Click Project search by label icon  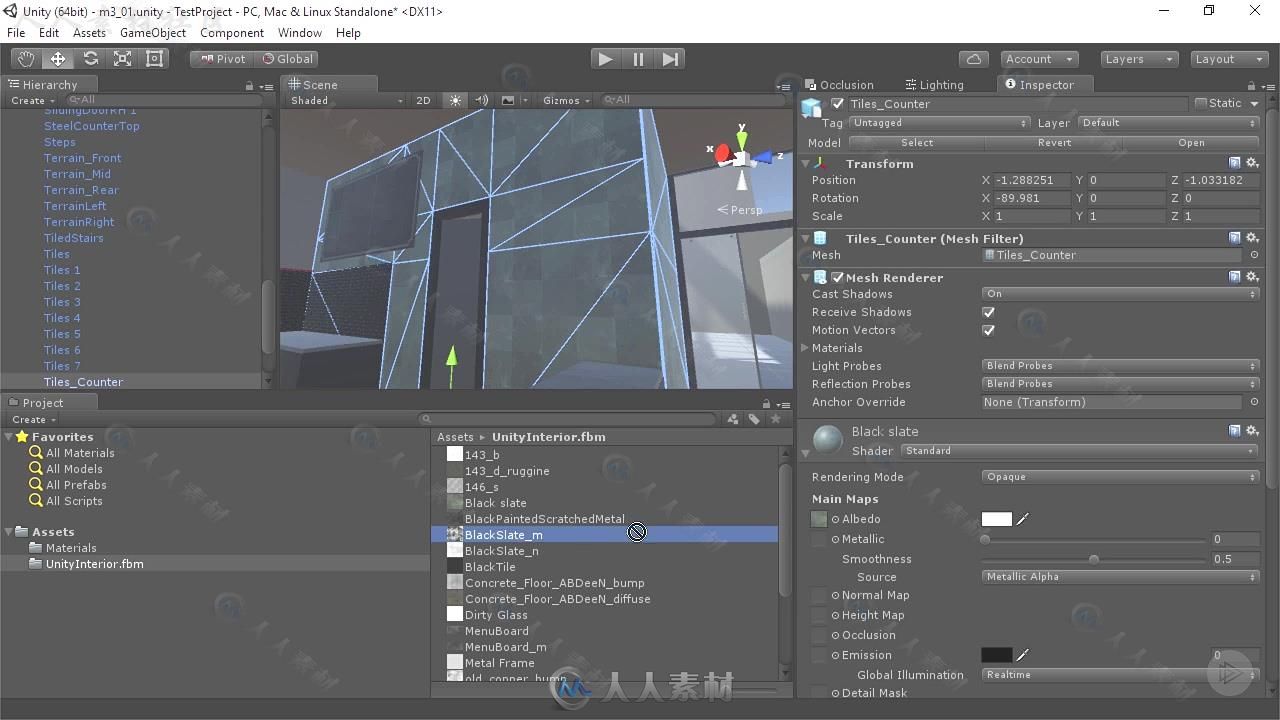coord(754,419)
